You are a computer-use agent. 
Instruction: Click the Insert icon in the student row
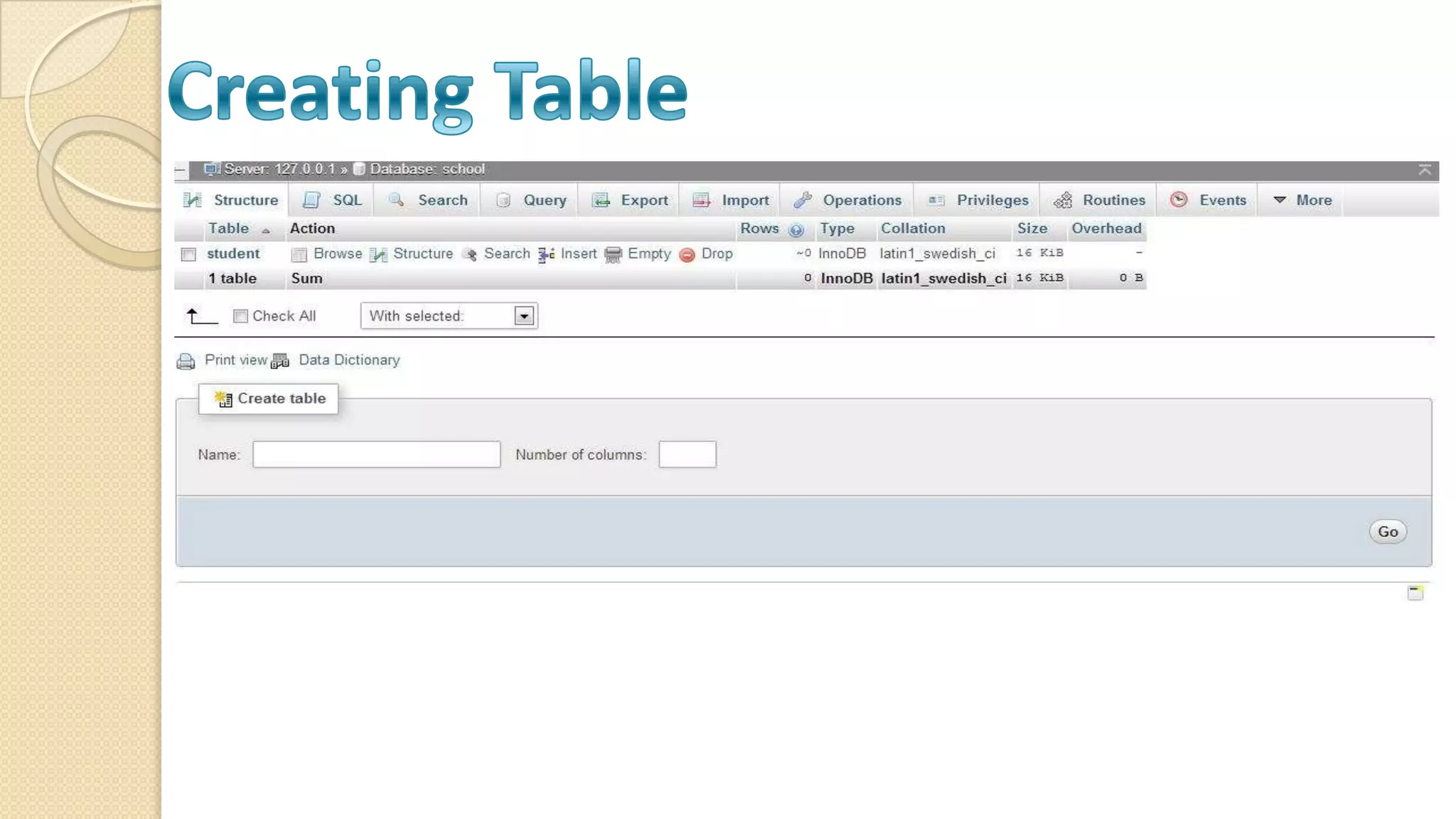point(546,255)
